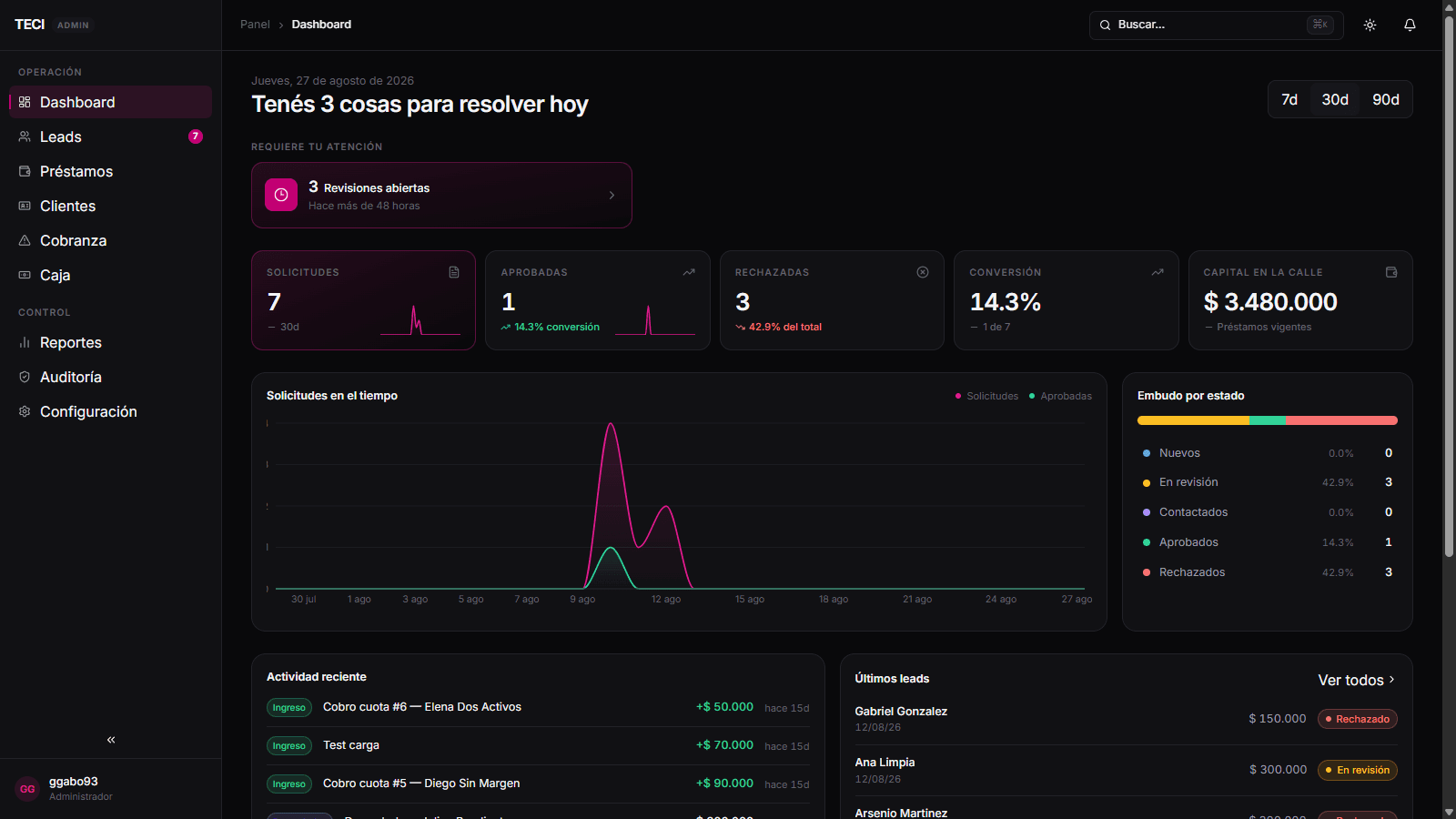Open the notifications bell
The image size is (1456, 819).
[x=1410, y=25]
